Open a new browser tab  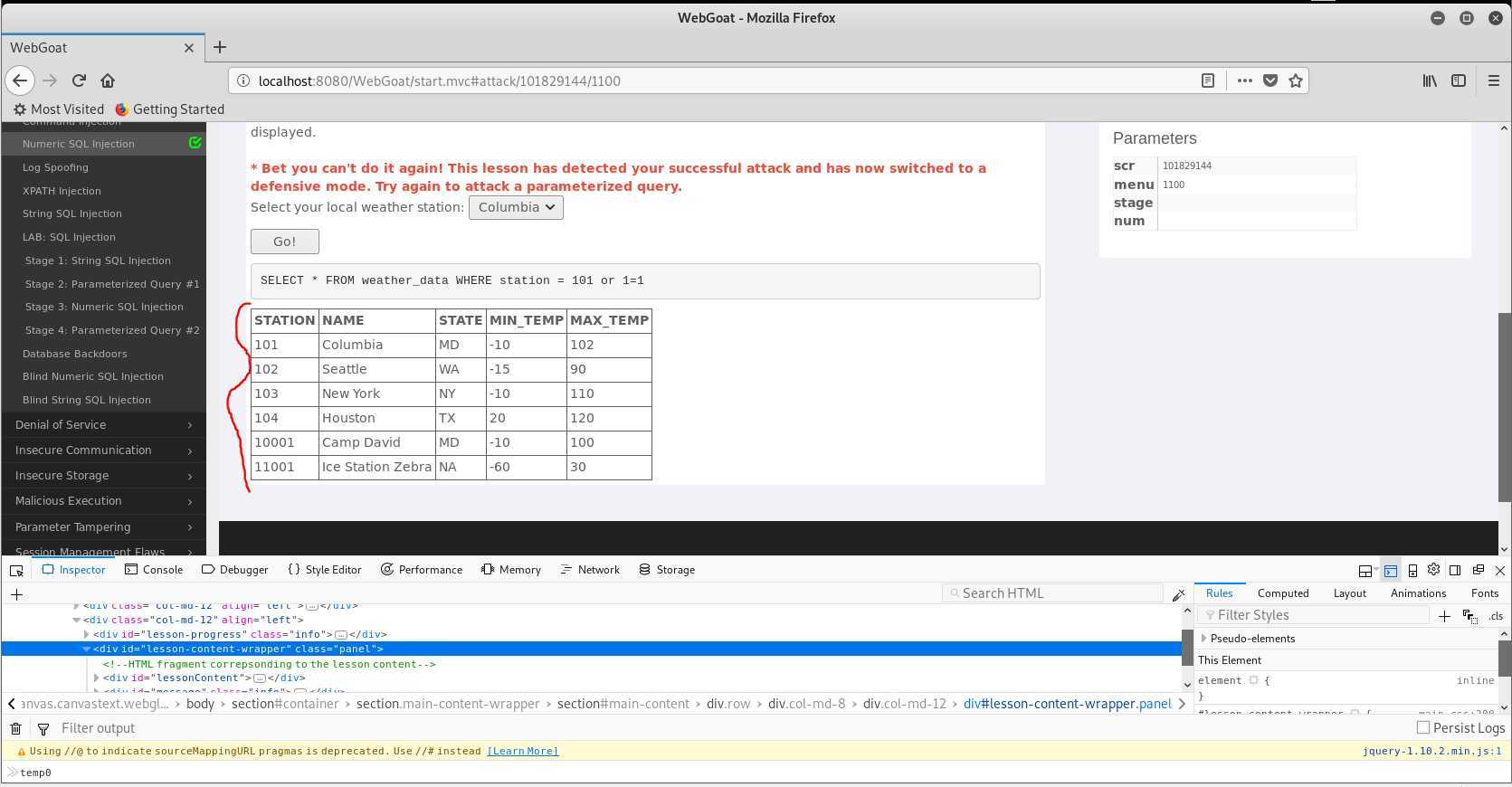pos(220,47)
